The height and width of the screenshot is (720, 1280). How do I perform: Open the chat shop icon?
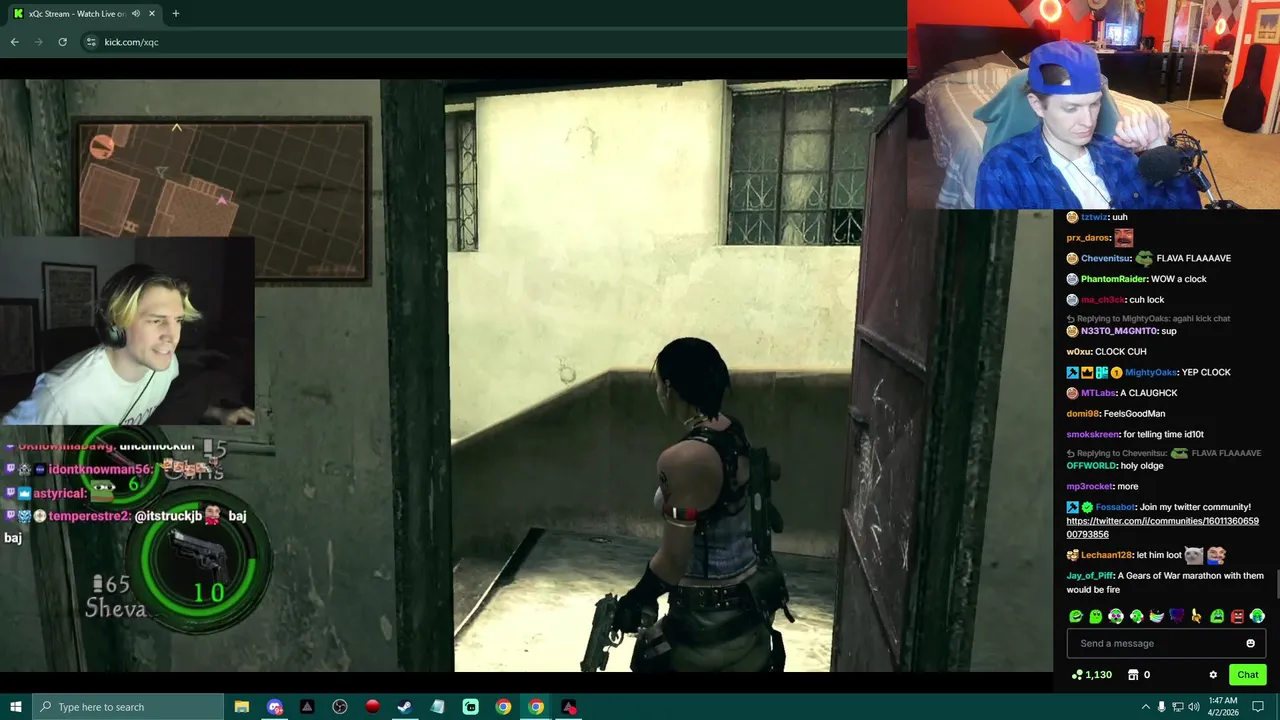pyautogui.click(x=1133, y=675)
